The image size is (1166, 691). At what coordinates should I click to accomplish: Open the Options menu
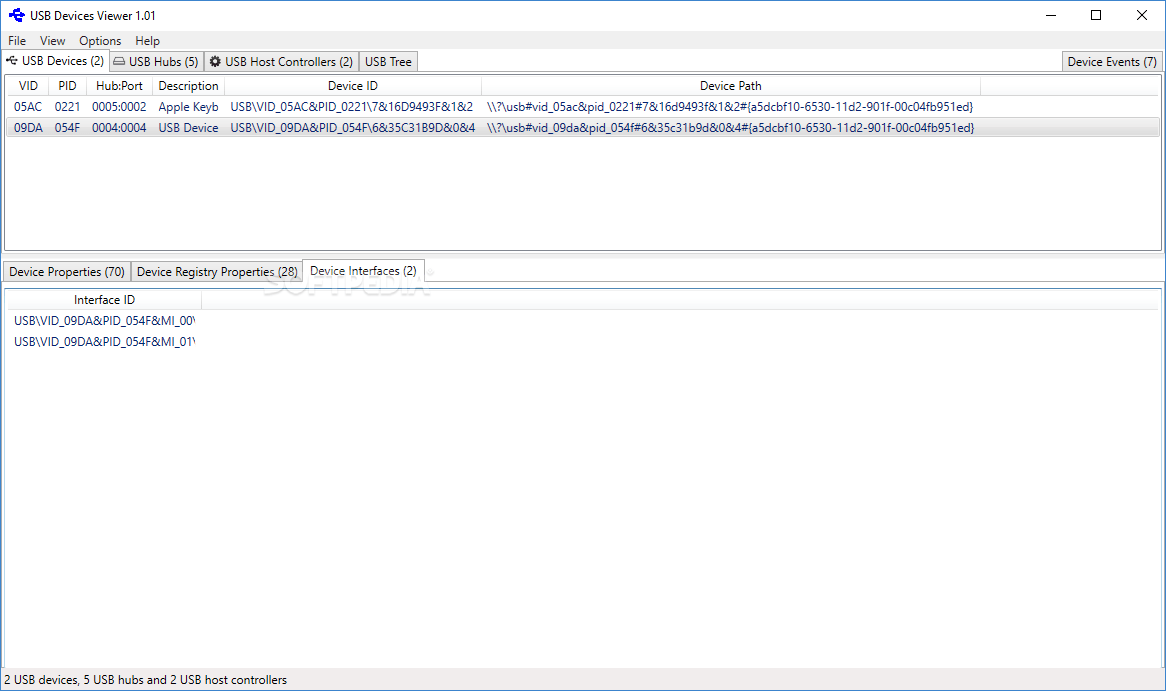100,40
